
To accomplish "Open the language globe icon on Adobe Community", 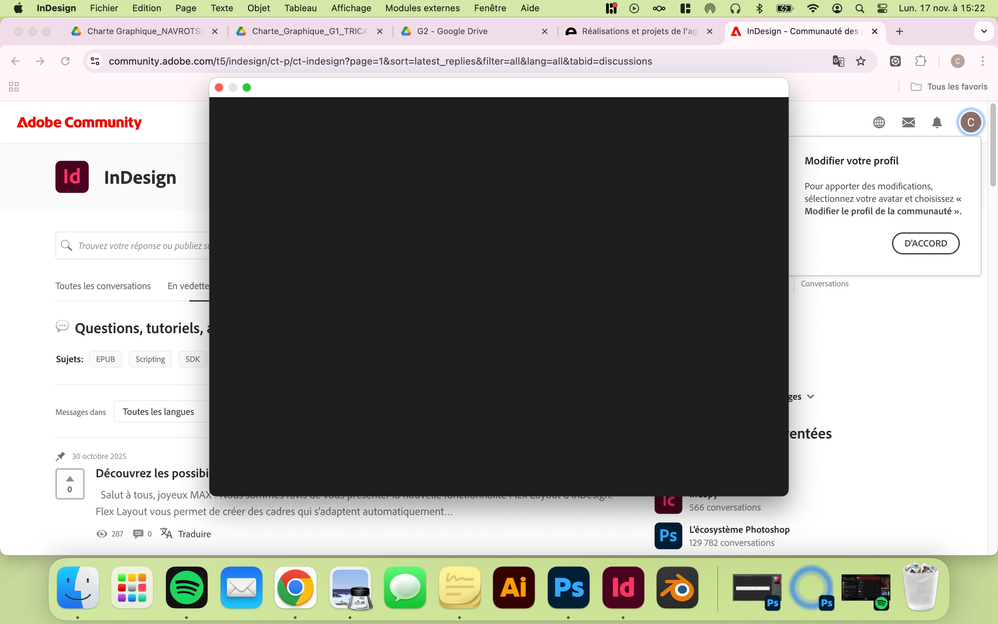I will pos(879,122).
